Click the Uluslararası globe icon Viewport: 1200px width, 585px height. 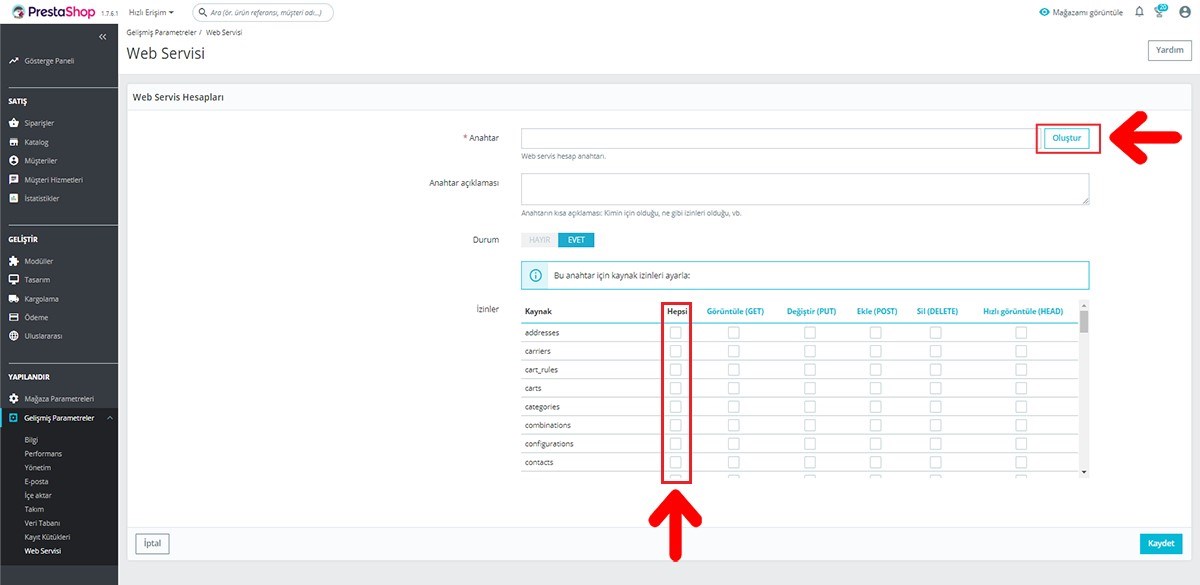coord(14,336)
